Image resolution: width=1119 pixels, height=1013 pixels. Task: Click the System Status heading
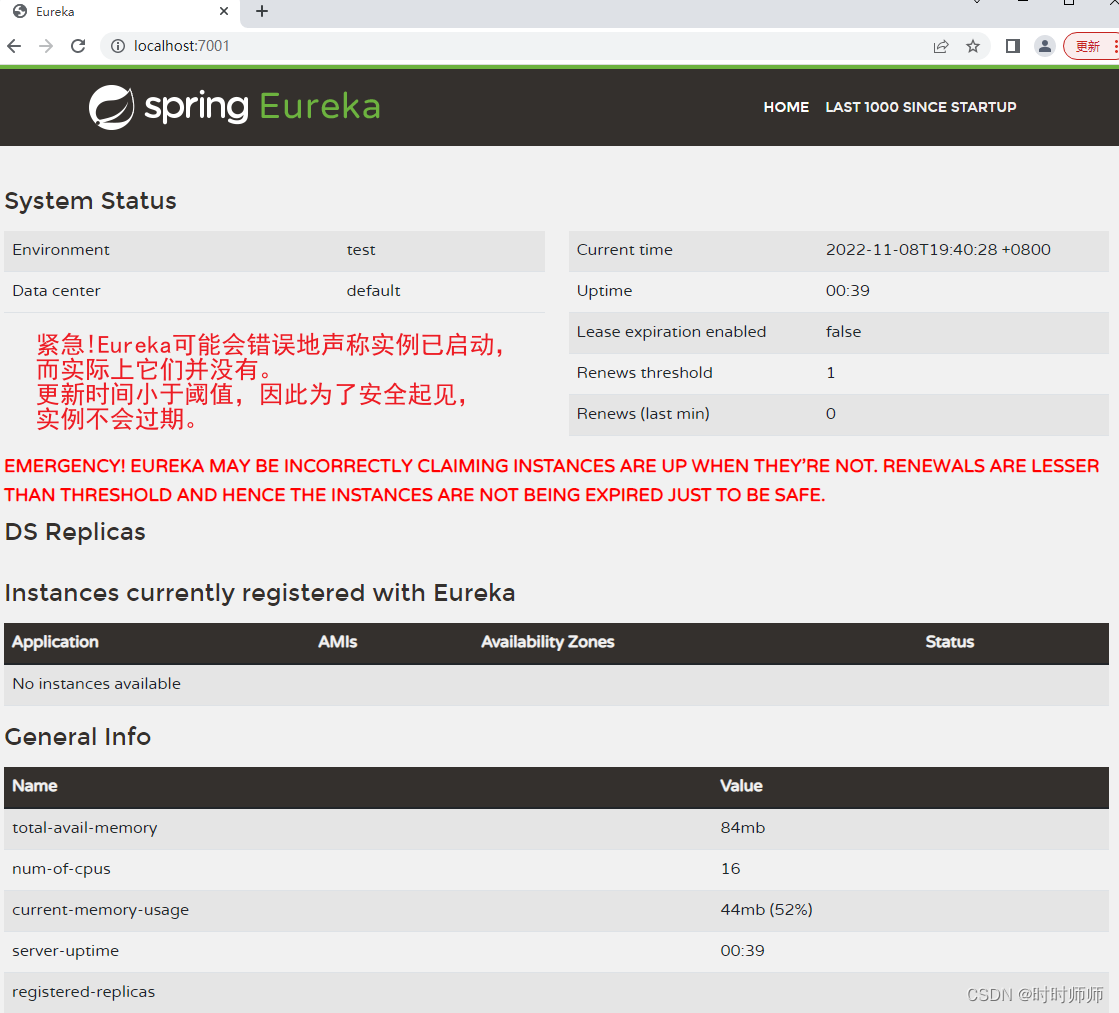coord(91,201)
